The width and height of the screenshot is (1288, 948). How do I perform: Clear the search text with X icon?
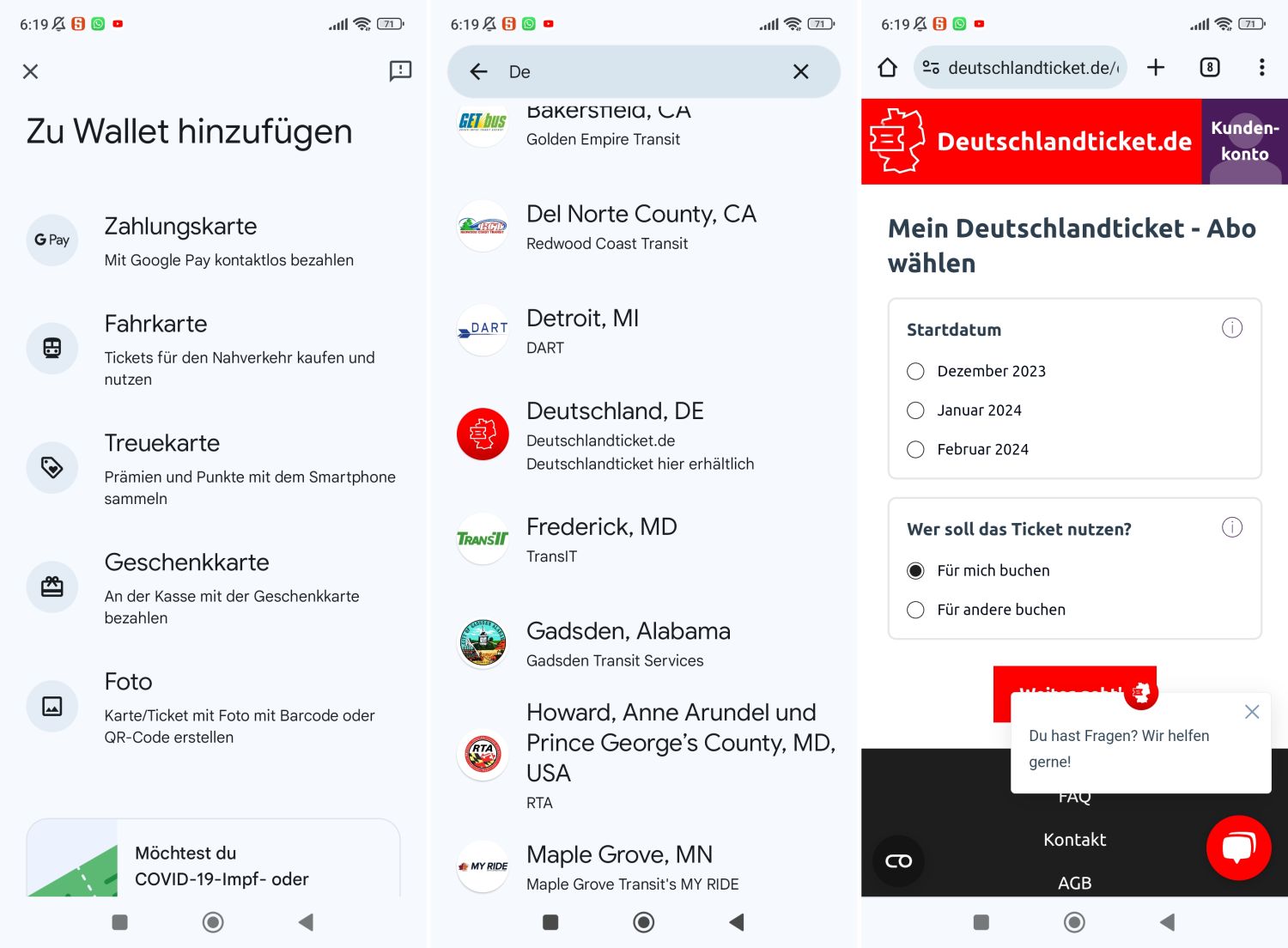[800, 72]
